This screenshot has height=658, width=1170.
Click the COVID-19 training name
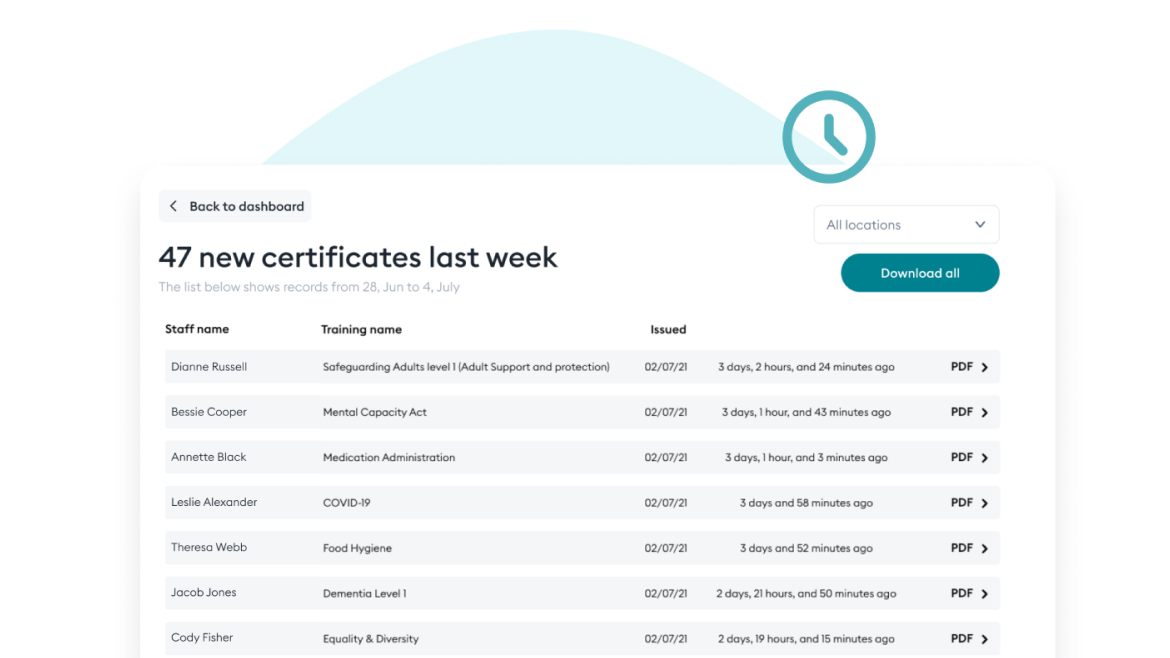(346, 503)
